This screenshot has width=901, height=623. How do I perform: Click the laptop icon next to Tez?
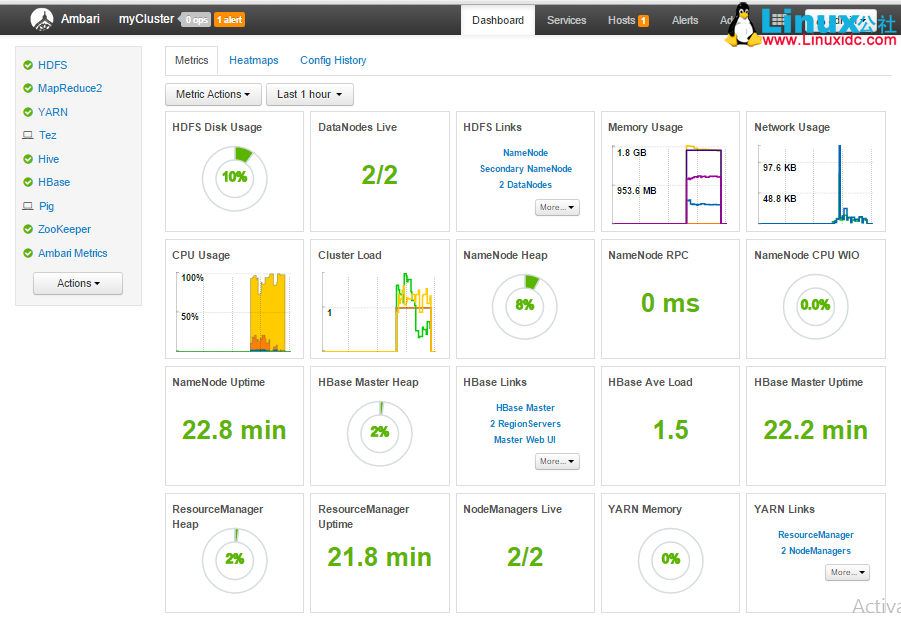tap(28, 135)
